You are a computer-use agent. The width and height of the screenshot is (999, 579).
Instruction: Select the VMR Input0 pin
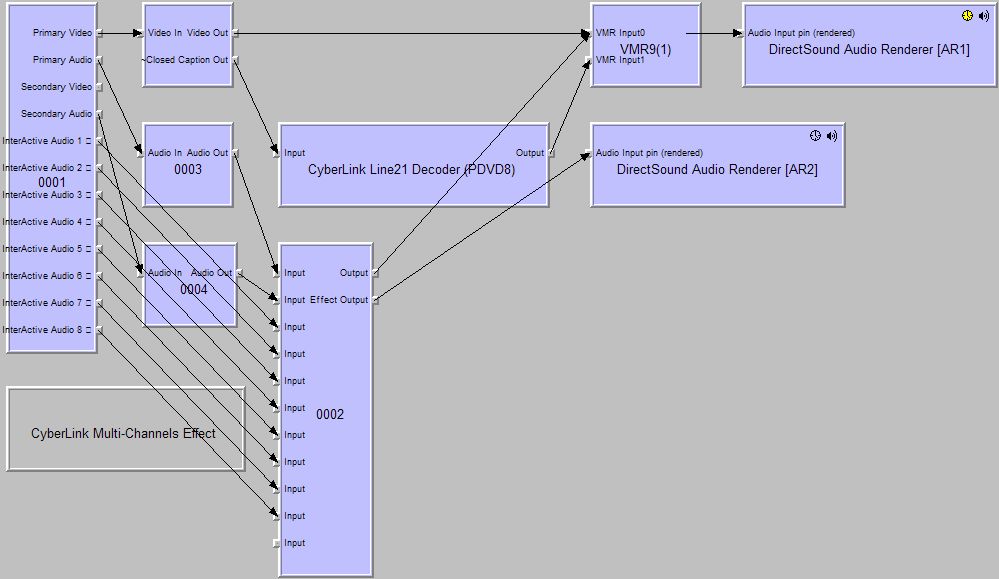588,33
